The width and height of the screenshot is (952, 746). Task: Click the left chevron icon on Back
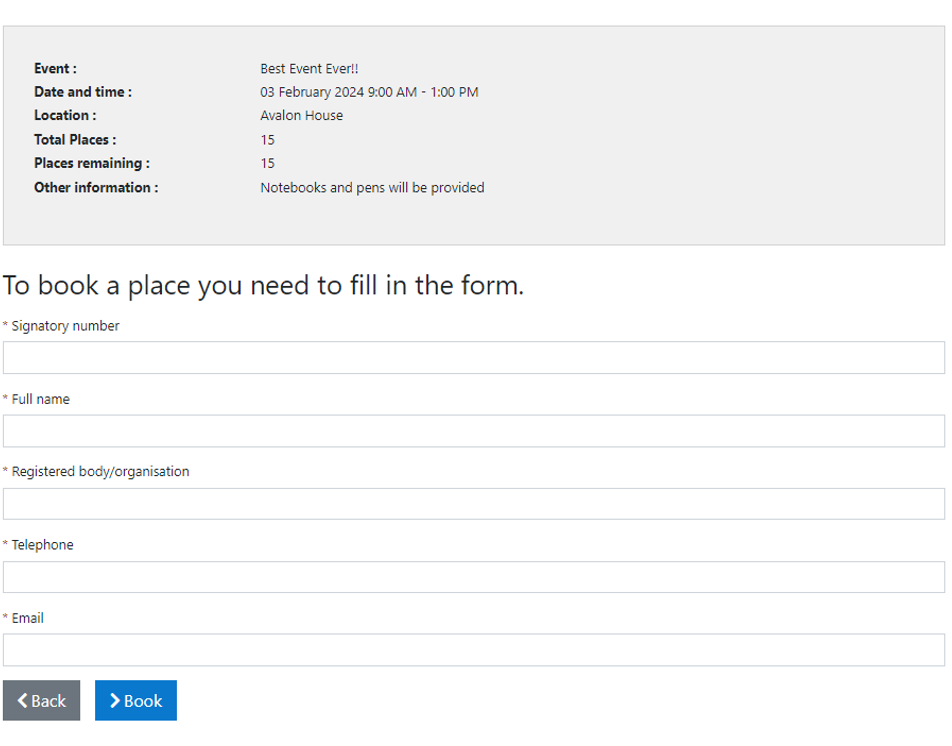22,701
